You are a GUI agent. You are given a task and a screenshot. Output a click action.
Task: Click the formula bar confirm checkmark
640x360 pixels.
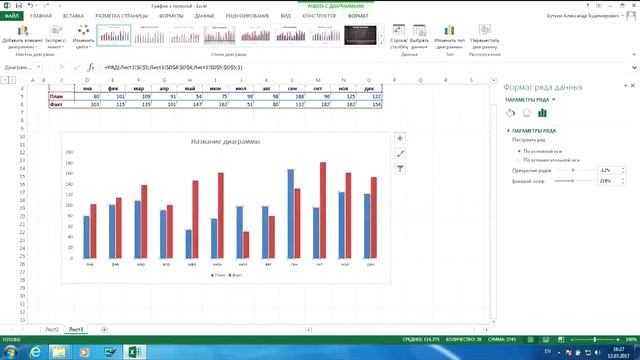76,67
